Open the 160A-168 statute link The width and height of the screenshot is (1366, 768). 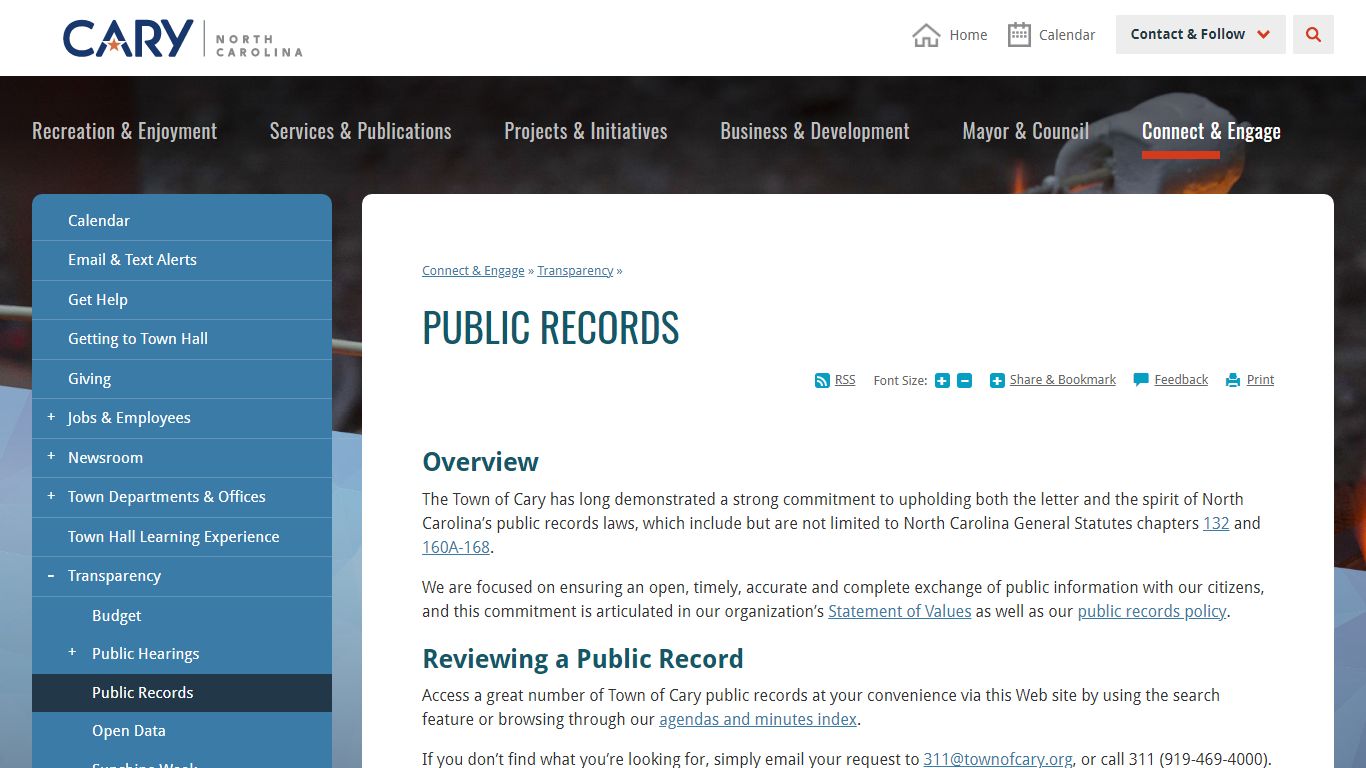click(456, 547)
